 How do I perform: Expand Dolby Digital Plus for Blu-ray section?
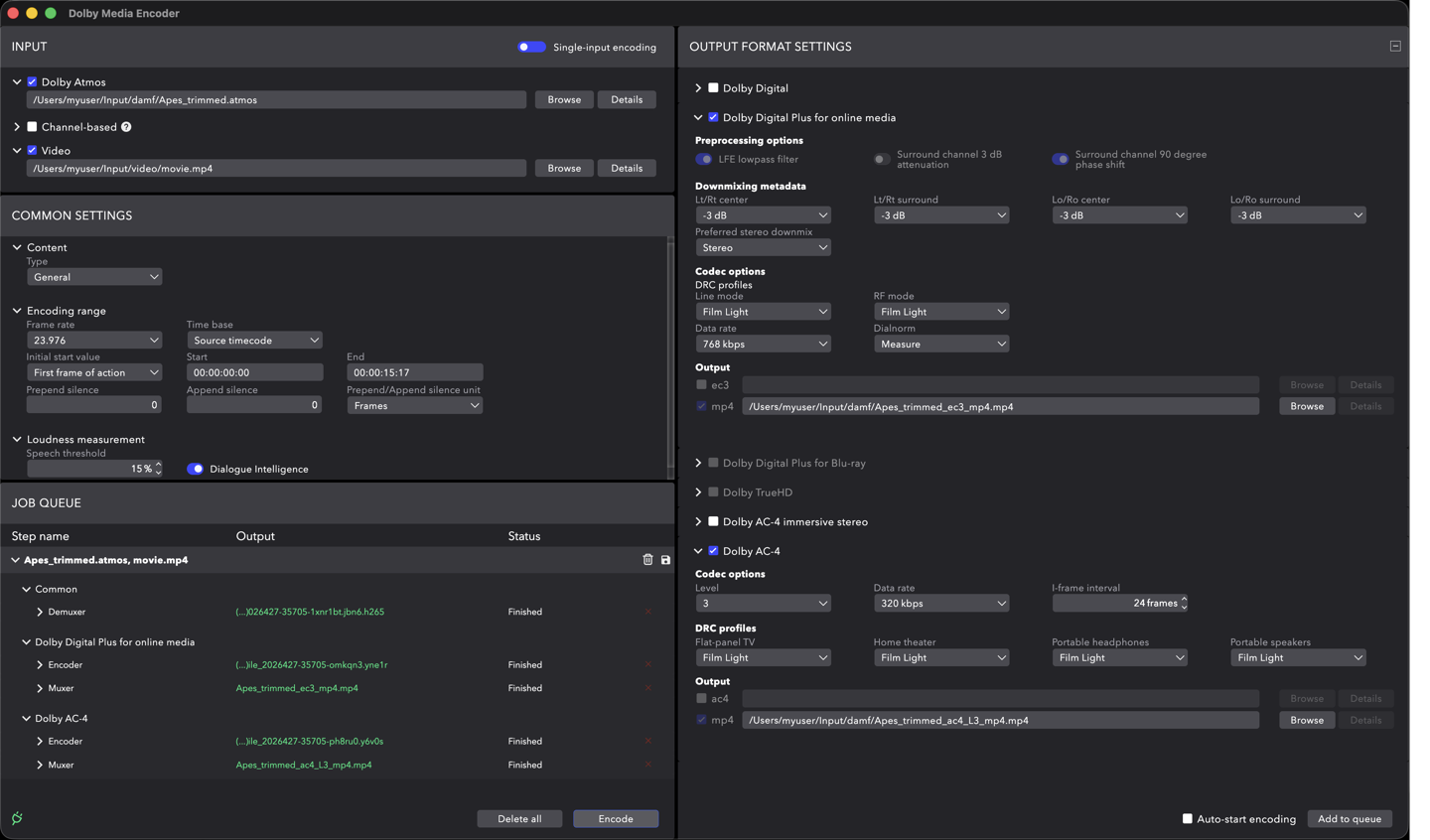point(698,463)
